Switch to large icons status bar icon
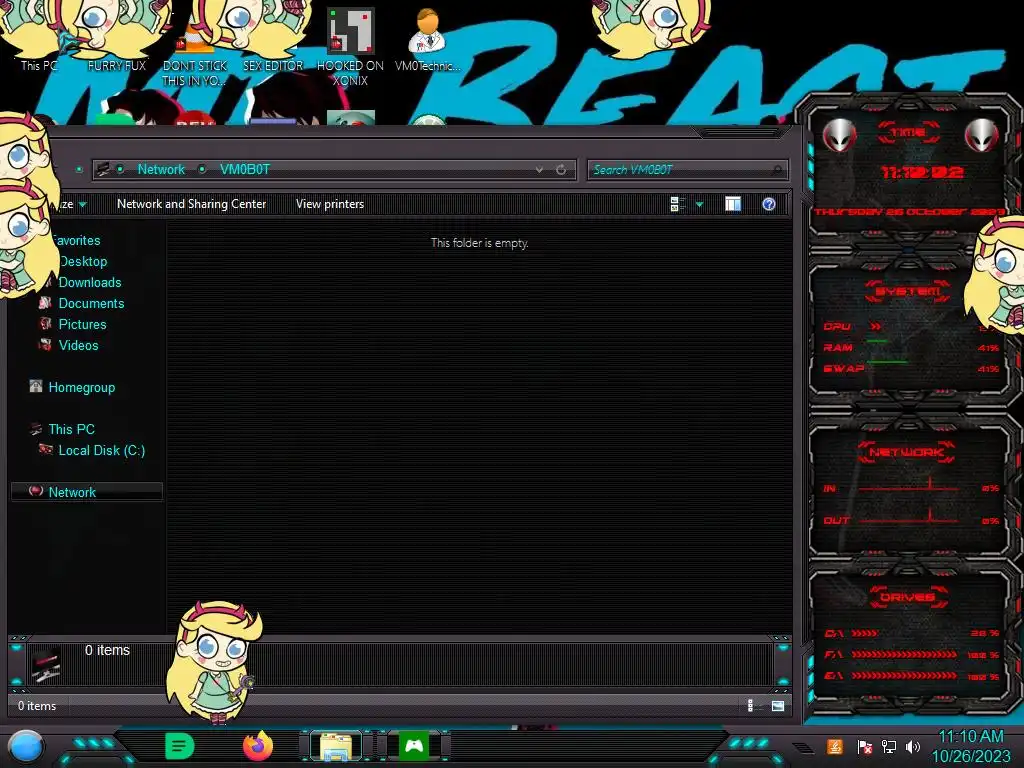This screenshot has width=1024, height=768. tap(777, 705)
